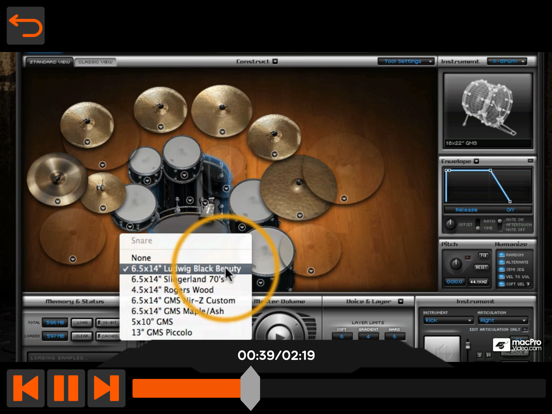Screen dimensions: 552x414
Task: Click the Pitch tuning knob
Action: [x=456, y=263]
